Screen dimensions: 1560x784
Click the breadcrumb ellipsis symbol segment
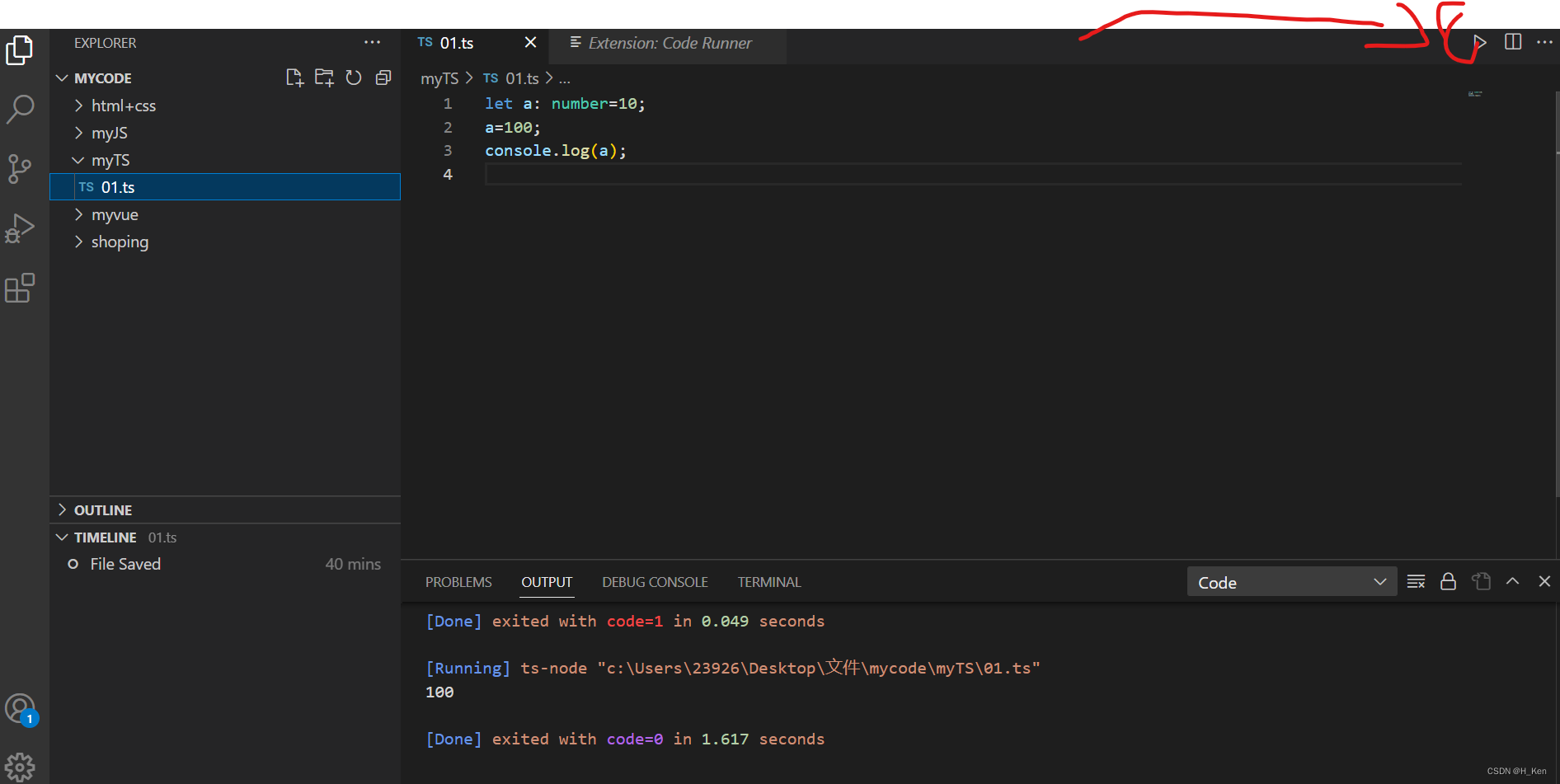tap(564, 78)
